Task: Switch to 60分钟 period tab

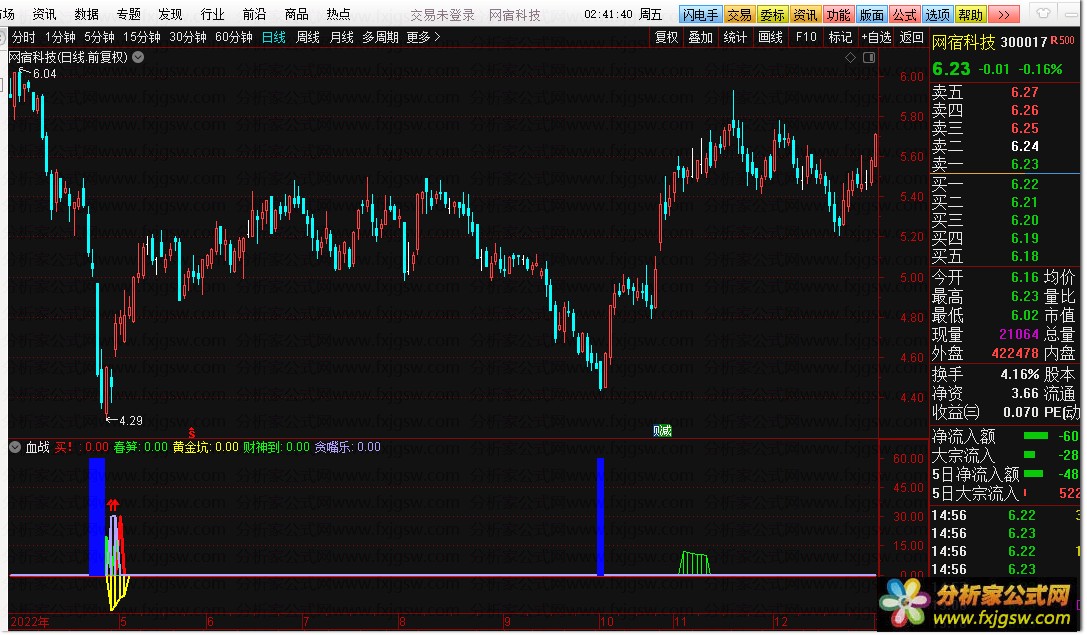Action: (234, 37)
